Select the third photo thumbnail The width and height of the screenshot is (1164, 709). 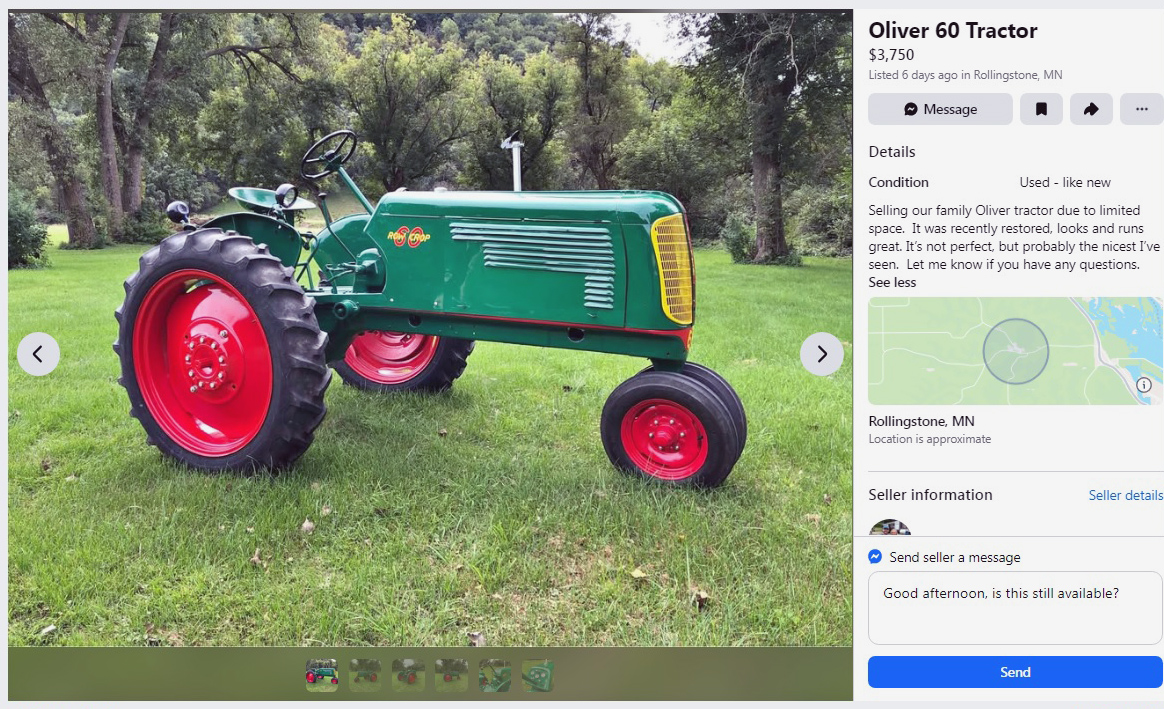pos(408,675)
